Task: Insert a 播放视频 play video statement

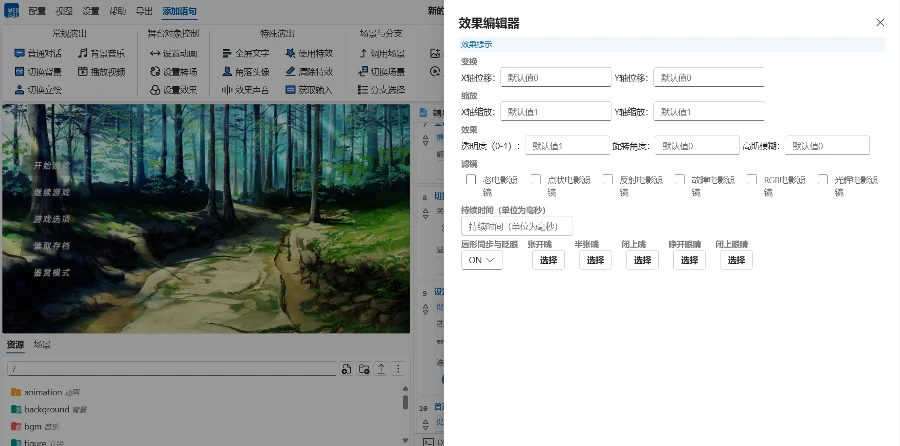Action: 101,72
